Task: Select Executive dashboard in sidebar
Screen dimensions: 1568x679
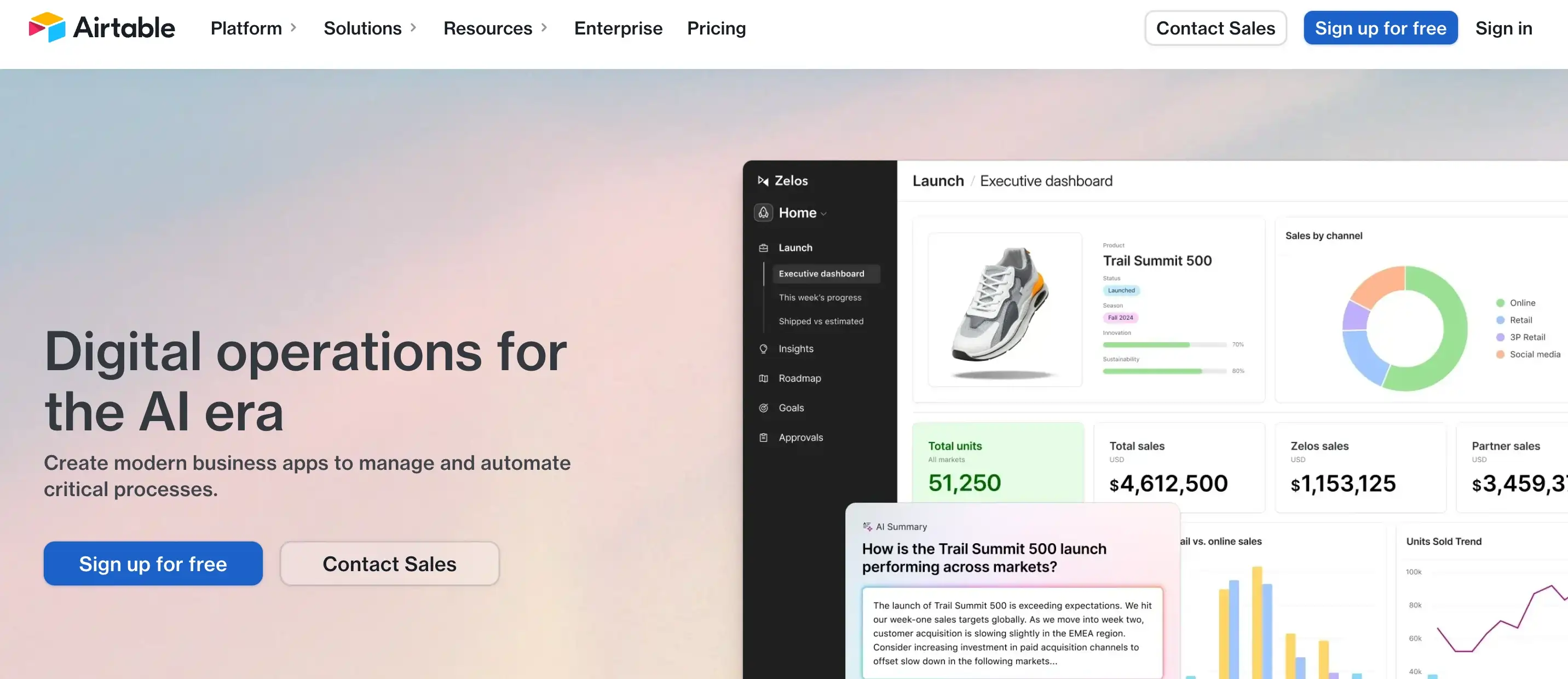Action: [x=826, y=274]
